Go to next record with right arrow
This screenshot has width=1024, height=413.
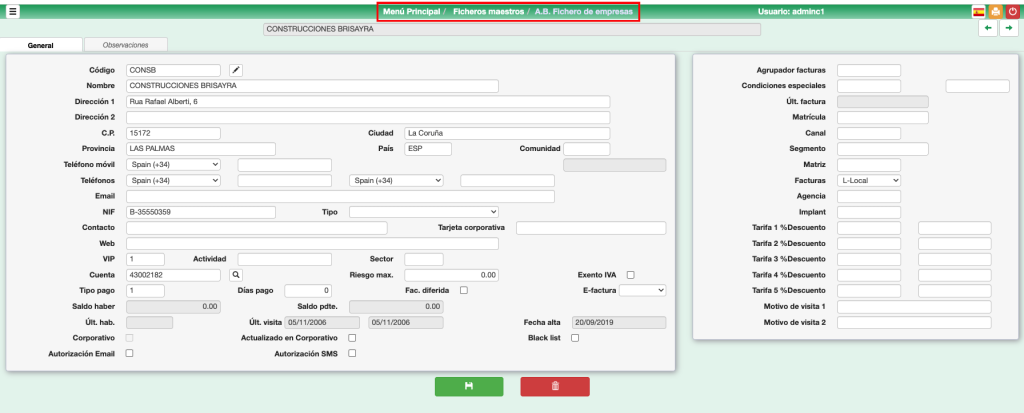tap(1009, 29)
